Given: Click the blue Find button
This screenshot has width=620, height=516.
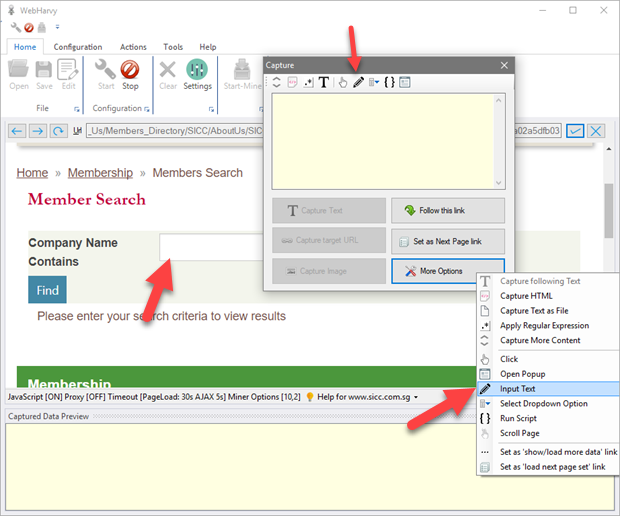Looking at the screenshot, I should tap(47, 290).
